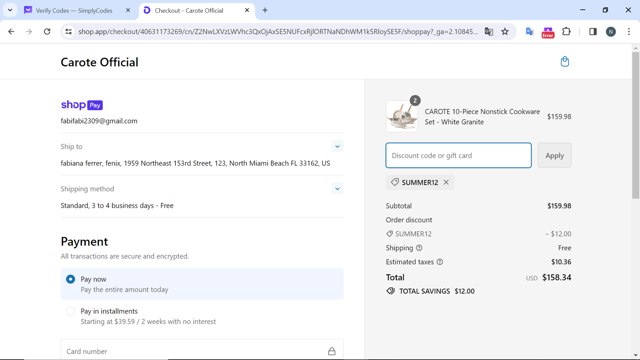This screenshot has height=360, width=640.
Task: Open the red Error extension icon
Action: (548, 32)
